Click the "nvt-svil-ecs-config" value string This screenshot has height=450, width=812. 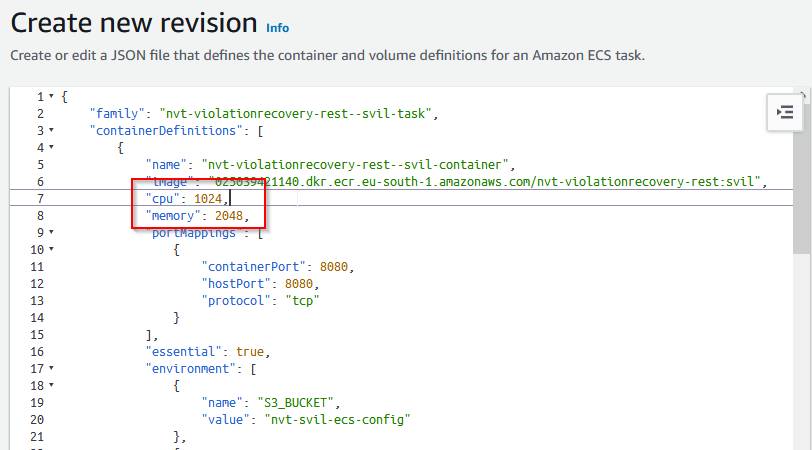(335, 420)
